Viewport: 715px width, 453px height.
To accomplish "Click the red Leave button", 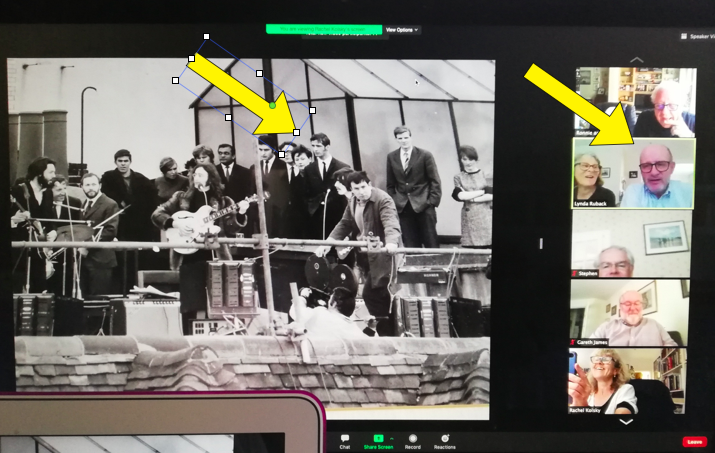I will (694, 442).
